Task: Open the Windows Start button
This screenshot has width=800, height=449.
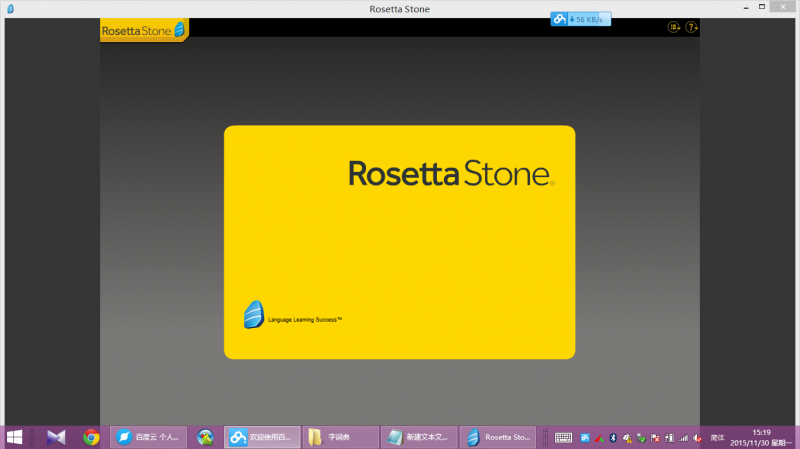Action: click(x=15, y=437)
